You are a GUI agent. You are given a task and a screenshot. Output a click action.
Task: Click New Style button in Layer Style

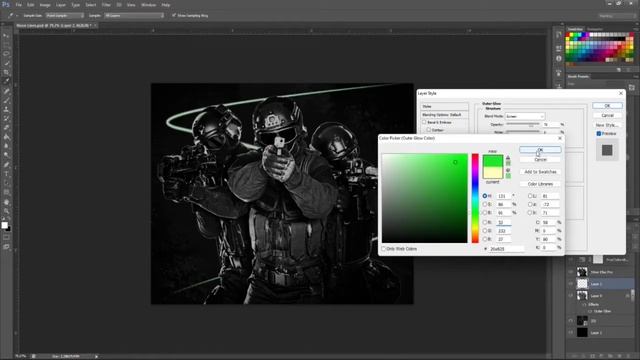pyautogui.click(x=607, y=125)
